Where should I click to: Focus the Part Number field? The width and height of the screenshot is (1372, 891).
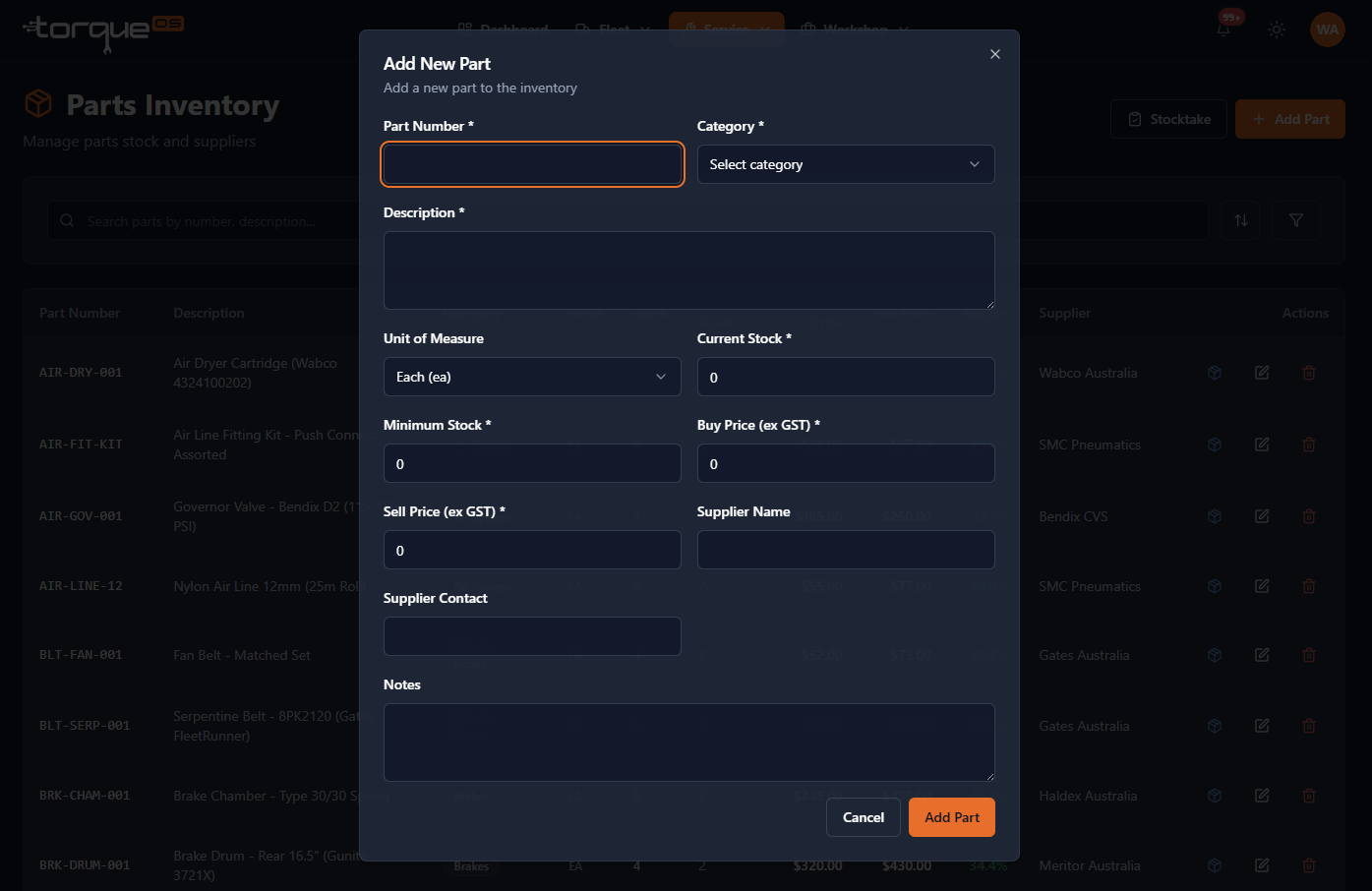(x=532, y=164)
